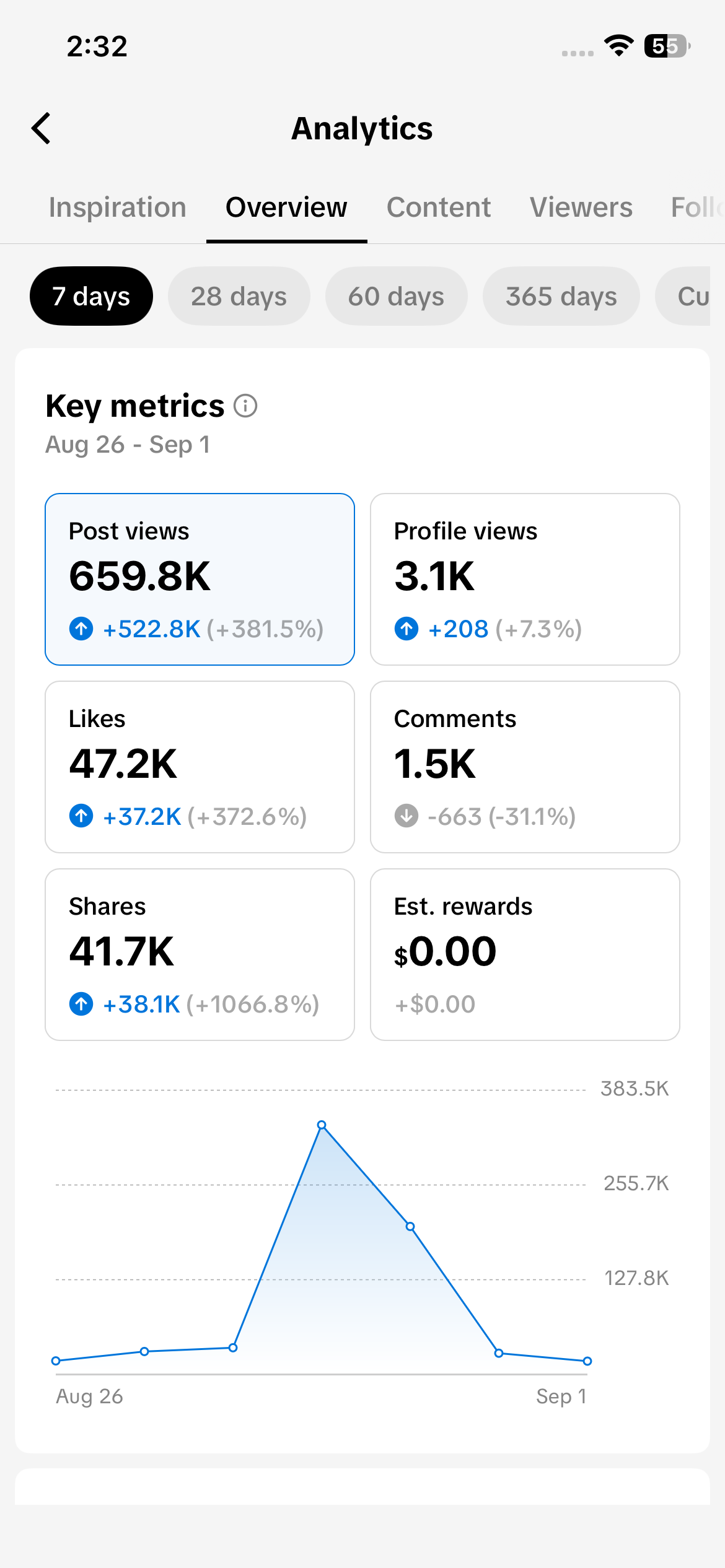The image size is (725, 1568).
Task: Switch range to 28 days
Action: (239, 296)
